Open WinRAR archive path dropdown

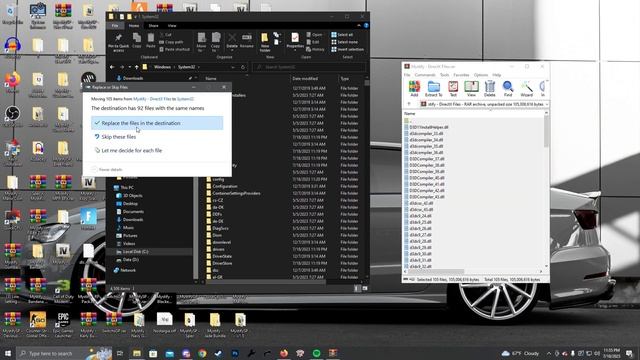(x=546, y=104)
